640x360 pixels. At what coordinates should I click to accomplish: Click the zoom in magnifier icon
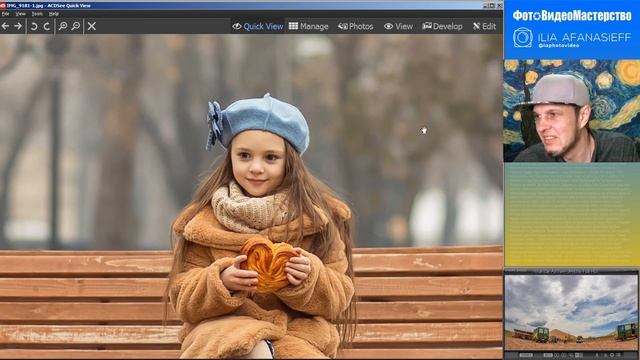(63, 26)
